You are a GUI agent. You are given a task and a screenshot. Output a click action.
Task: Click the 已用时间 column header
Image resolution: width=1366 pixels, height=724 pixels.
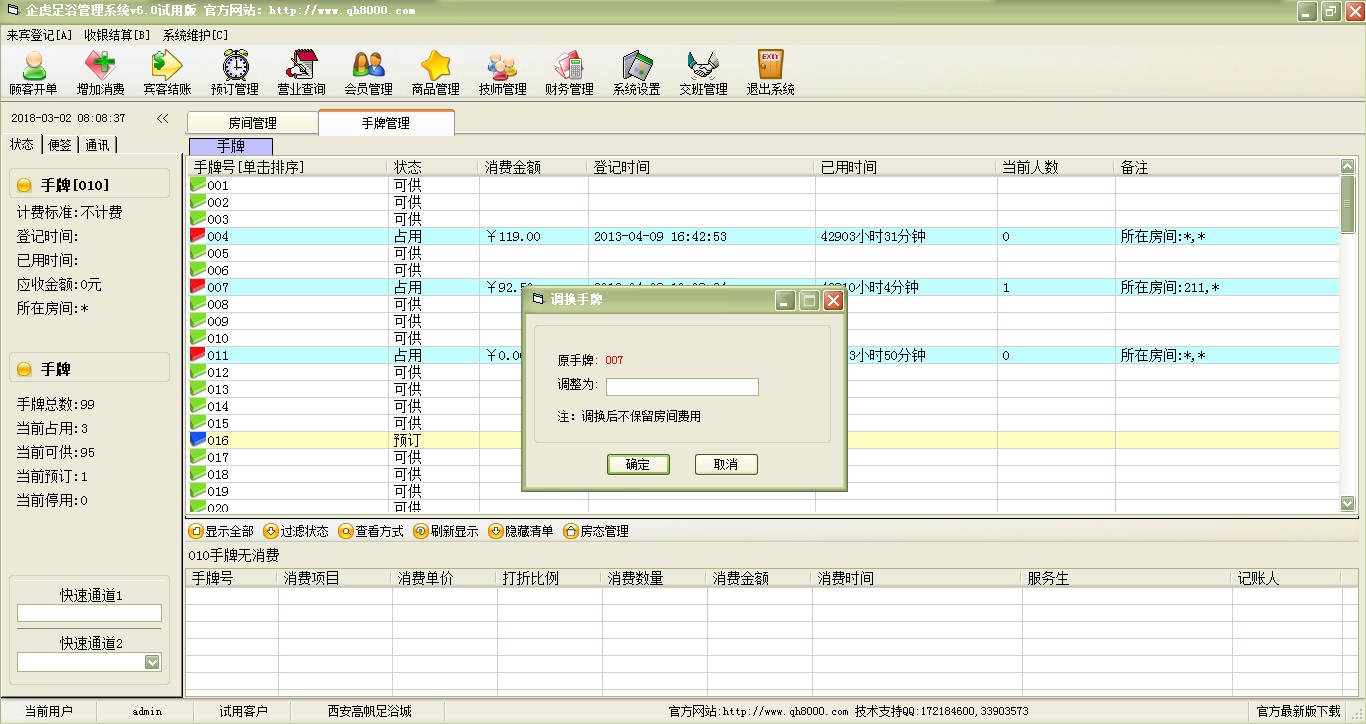[906, 167]
